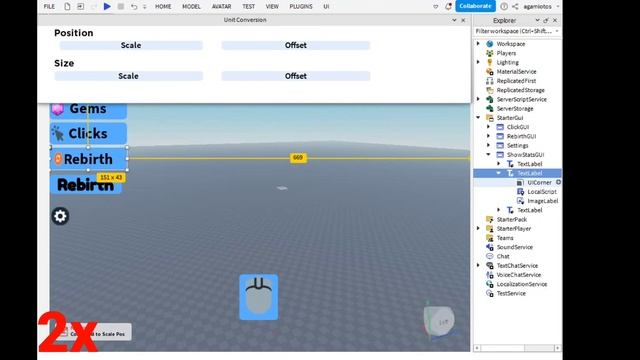The image size is (640, 360).
Task: Select the TestService icon
Action: (489, 293)
